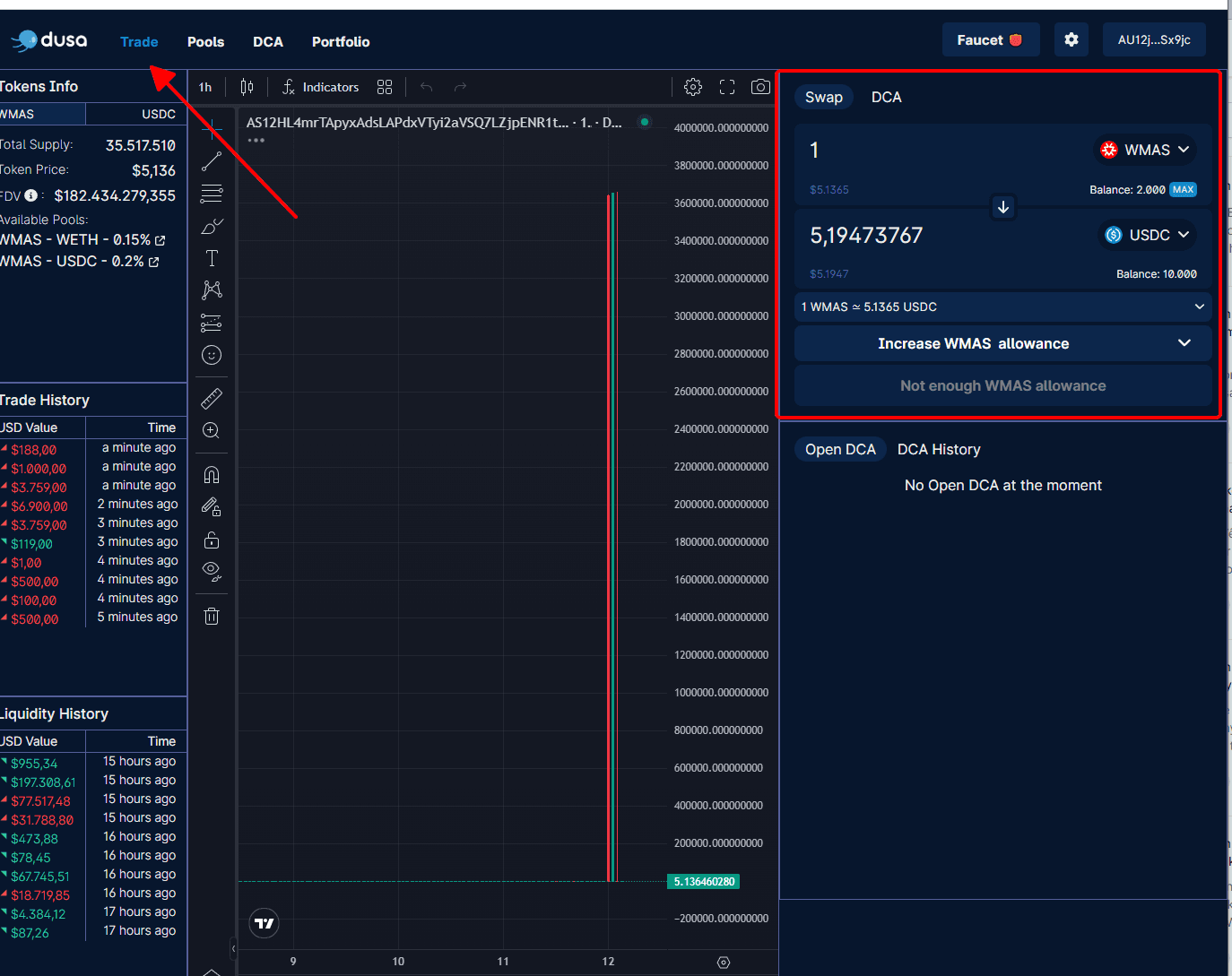Change the 1h chart interval
1232x976 pixels.
205,87
